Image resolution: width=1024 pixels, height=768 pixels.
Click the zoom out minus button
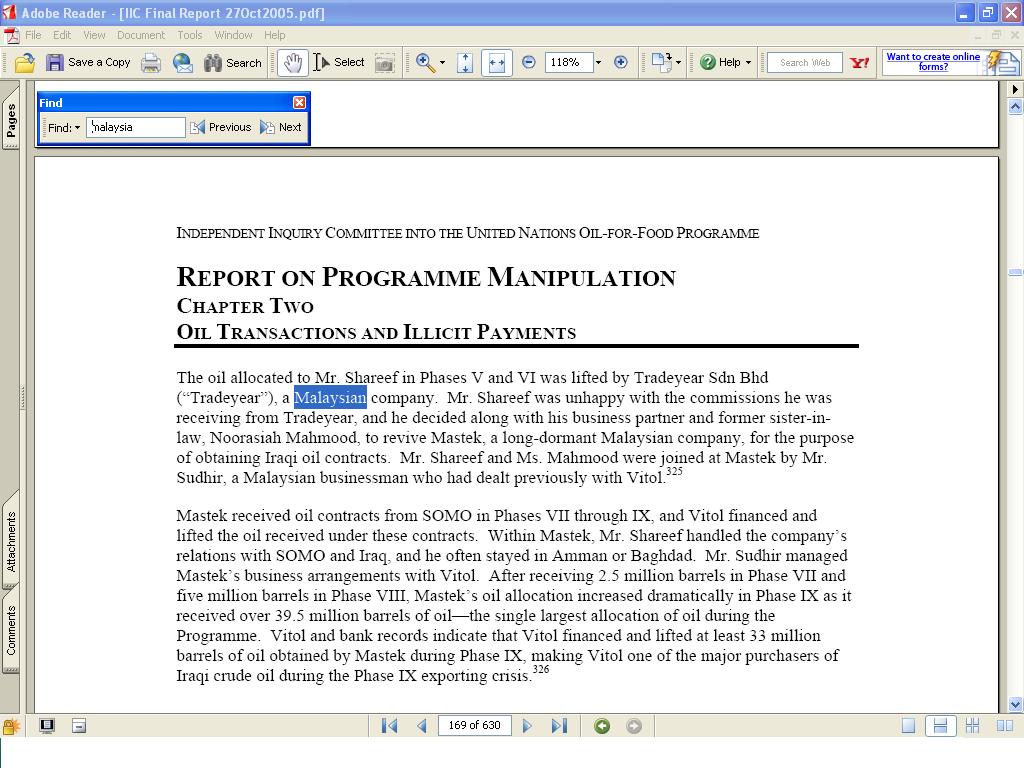point(529,62)
